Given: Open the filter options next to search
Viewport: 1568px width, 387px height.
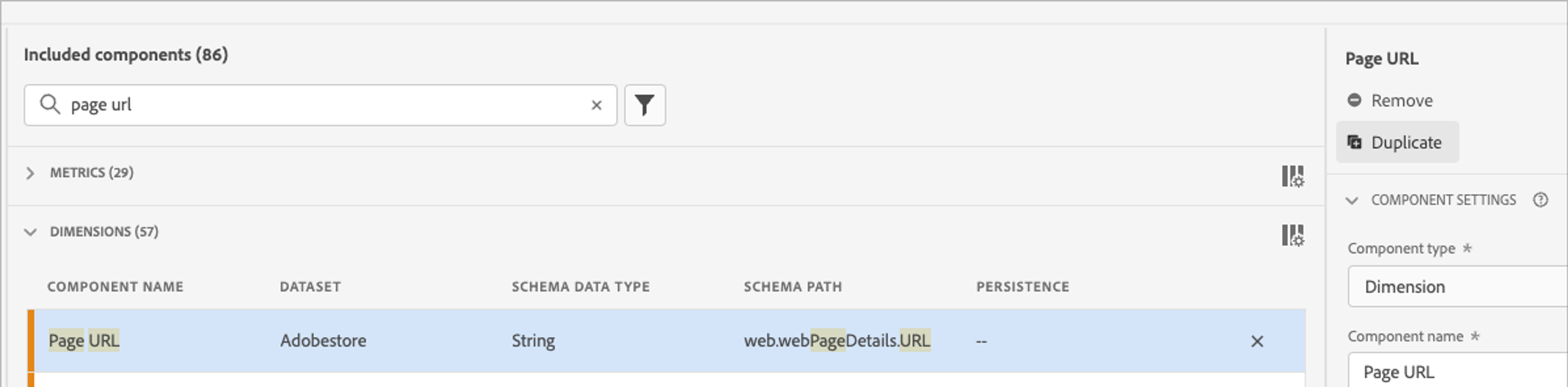Looking at the screenshot, I should point(645,105).
